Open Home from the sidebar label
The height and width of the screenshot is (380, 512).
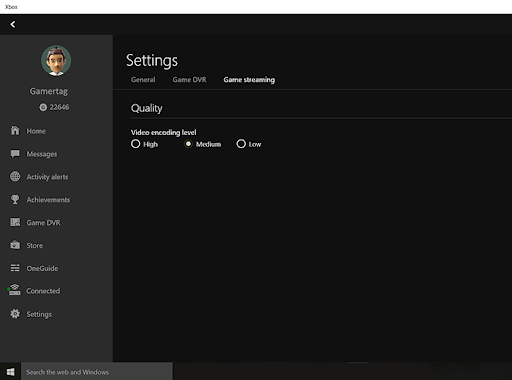click(36, 131)
